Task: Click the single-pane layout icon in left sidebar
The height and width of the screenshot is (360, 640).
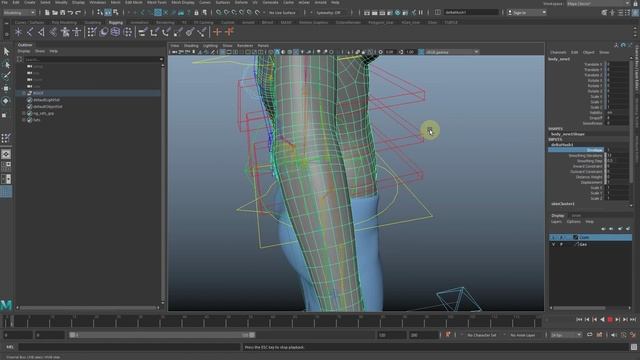Action: [x=6, y=154]
